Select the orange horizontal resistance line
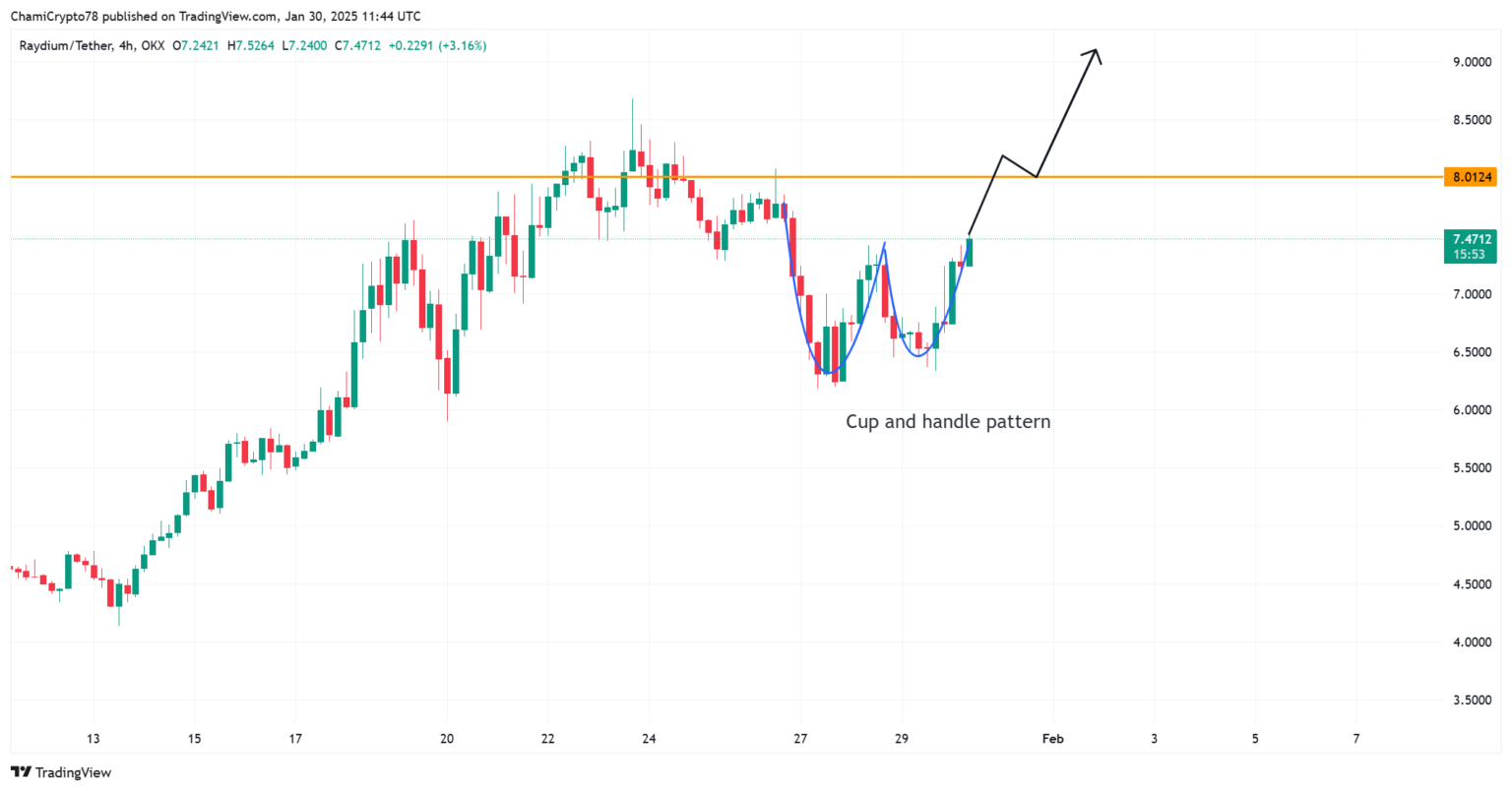 726,177
